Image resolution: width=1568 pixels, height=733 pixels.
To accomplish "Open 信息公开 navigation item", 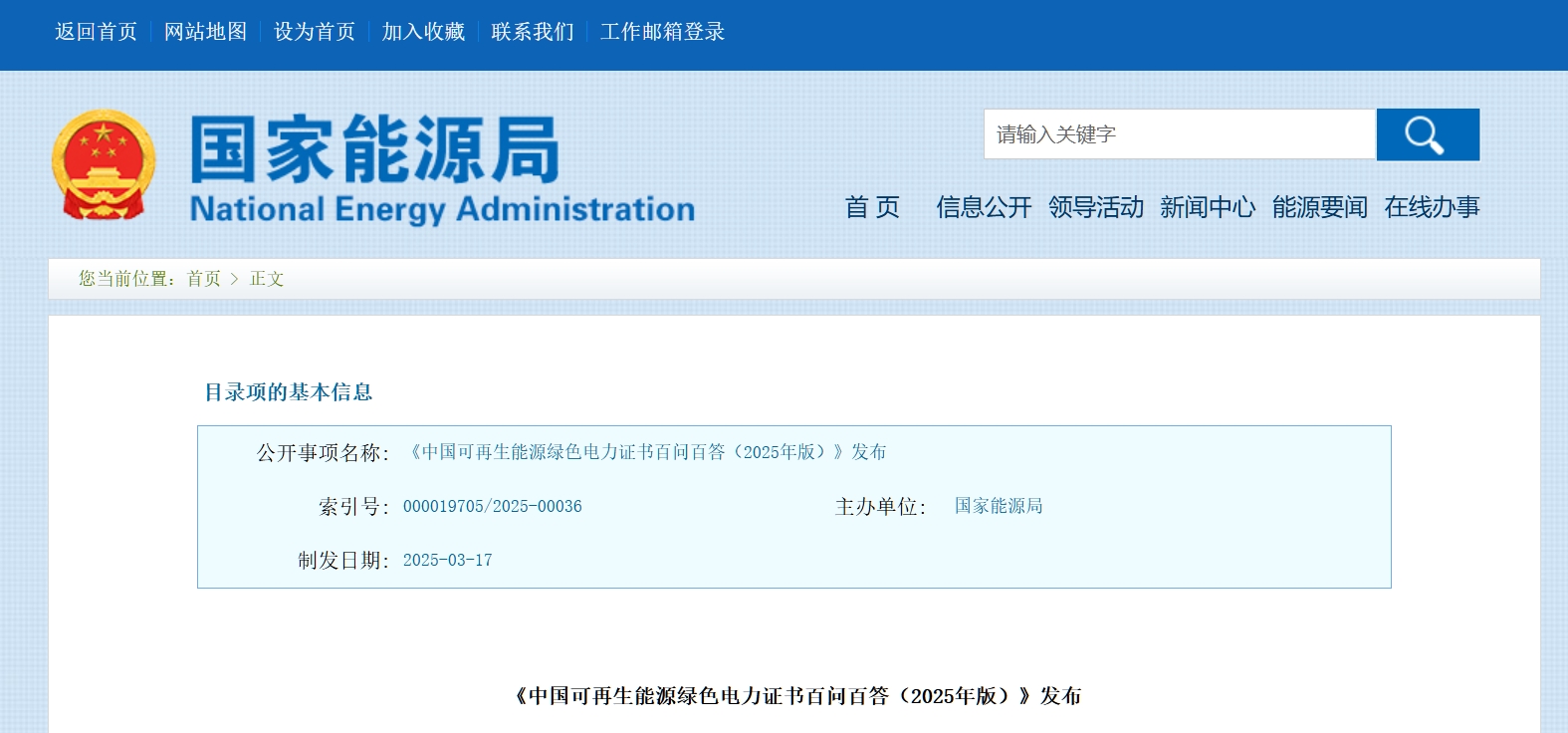I will pos(984,207).
